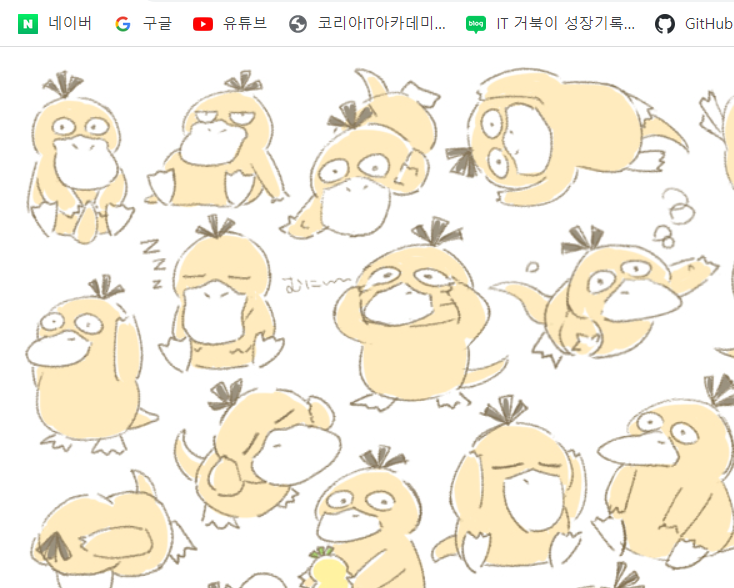Click the red YouTube bookmark icon
Image resolution: width=734 pixels, height=588 pixels.
click(203, 24)
